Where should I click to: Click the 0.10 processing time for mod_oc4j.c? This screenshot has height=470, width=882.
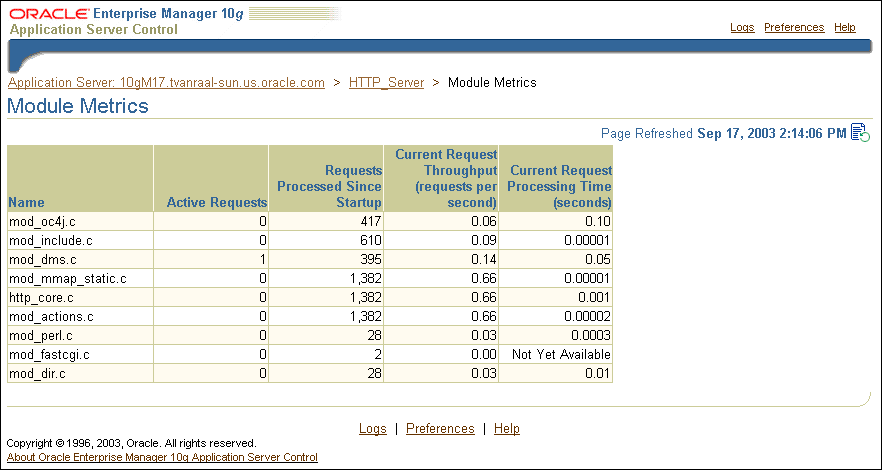click(x=598, y=222)
